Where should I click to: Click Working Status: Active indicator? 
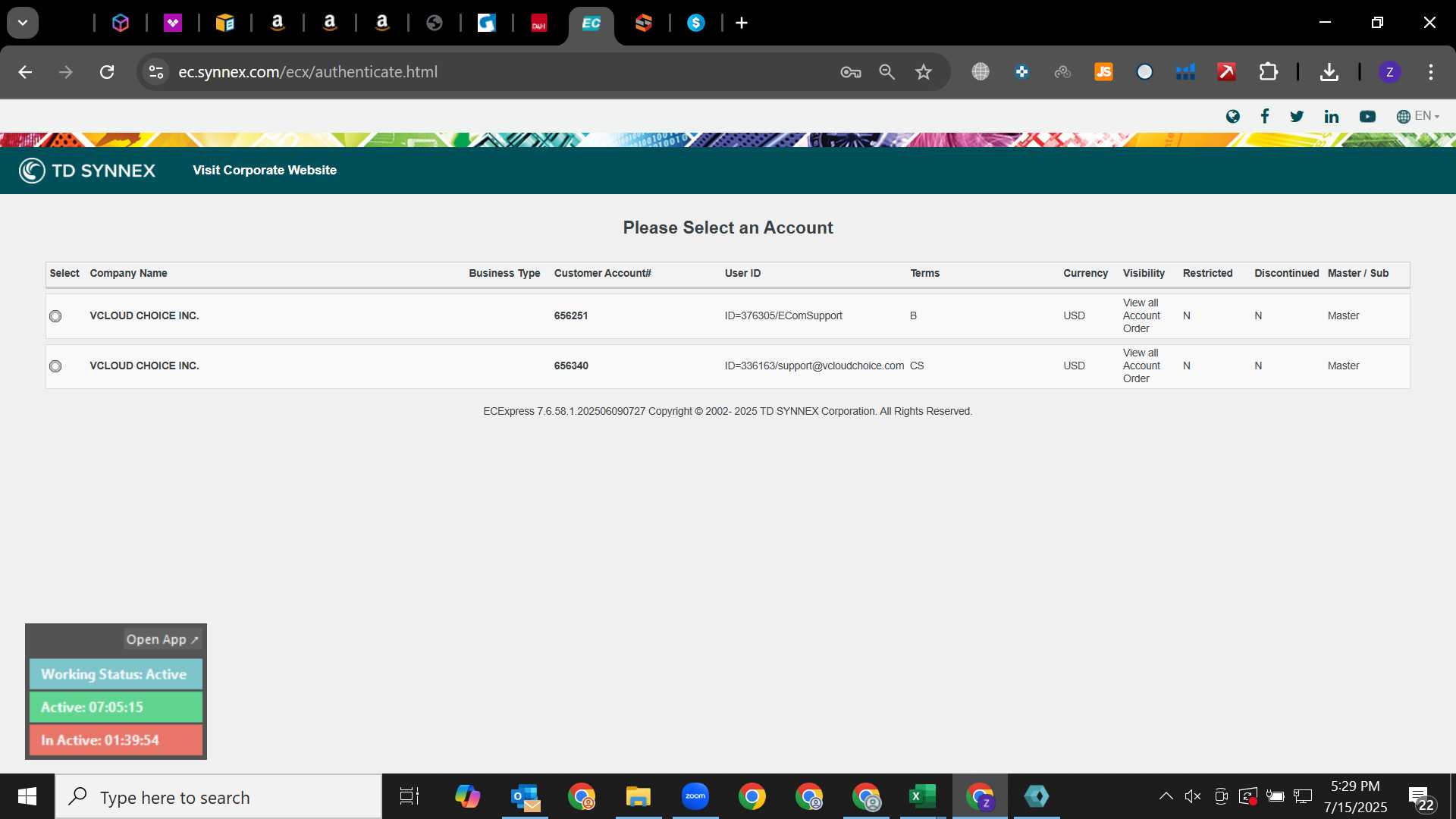(x=116, y=674)
